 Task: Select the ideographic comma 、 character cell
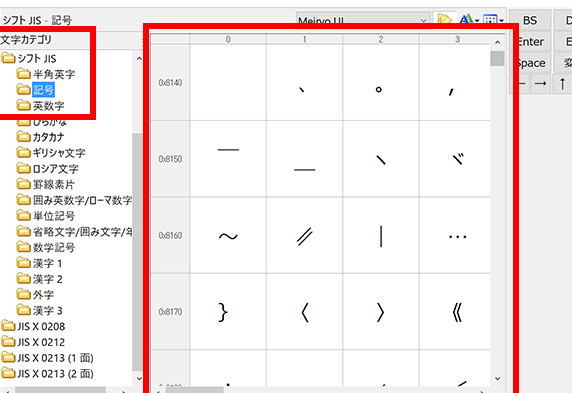[305, 82]
